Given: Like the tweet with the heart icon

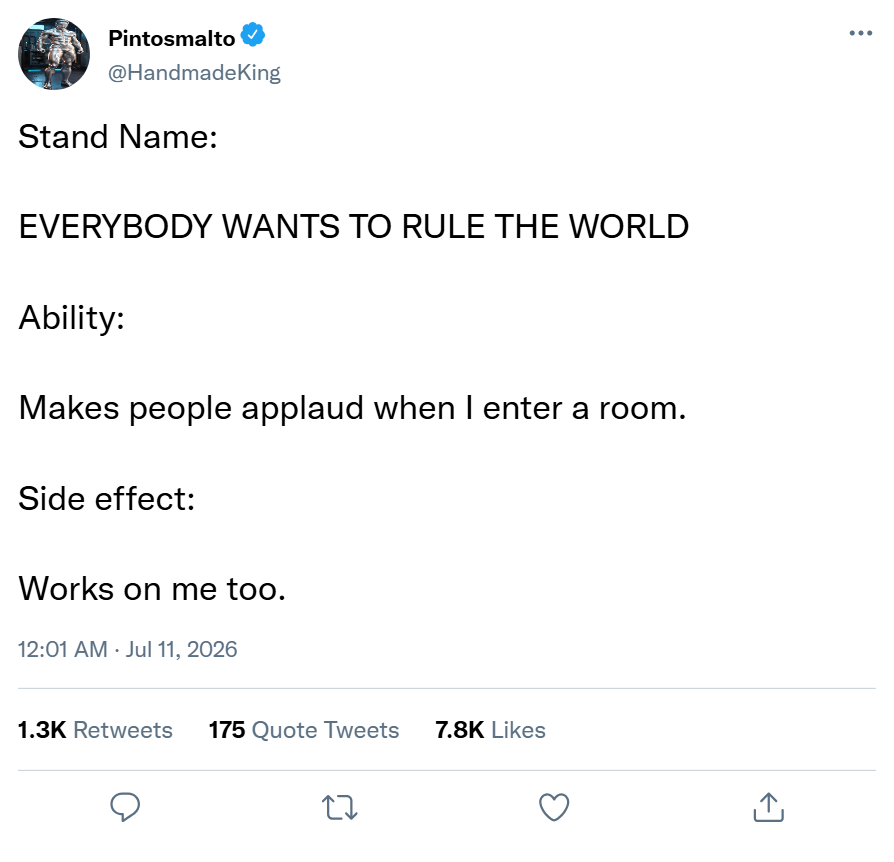Looking at the screenshot, I should (x=554, y=807).
